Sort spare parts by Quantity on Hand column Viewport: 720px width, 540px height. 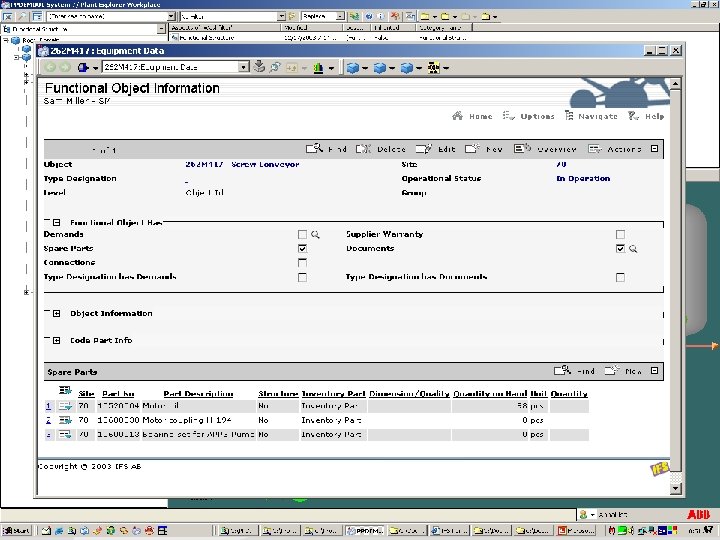(x=490, y=394)
